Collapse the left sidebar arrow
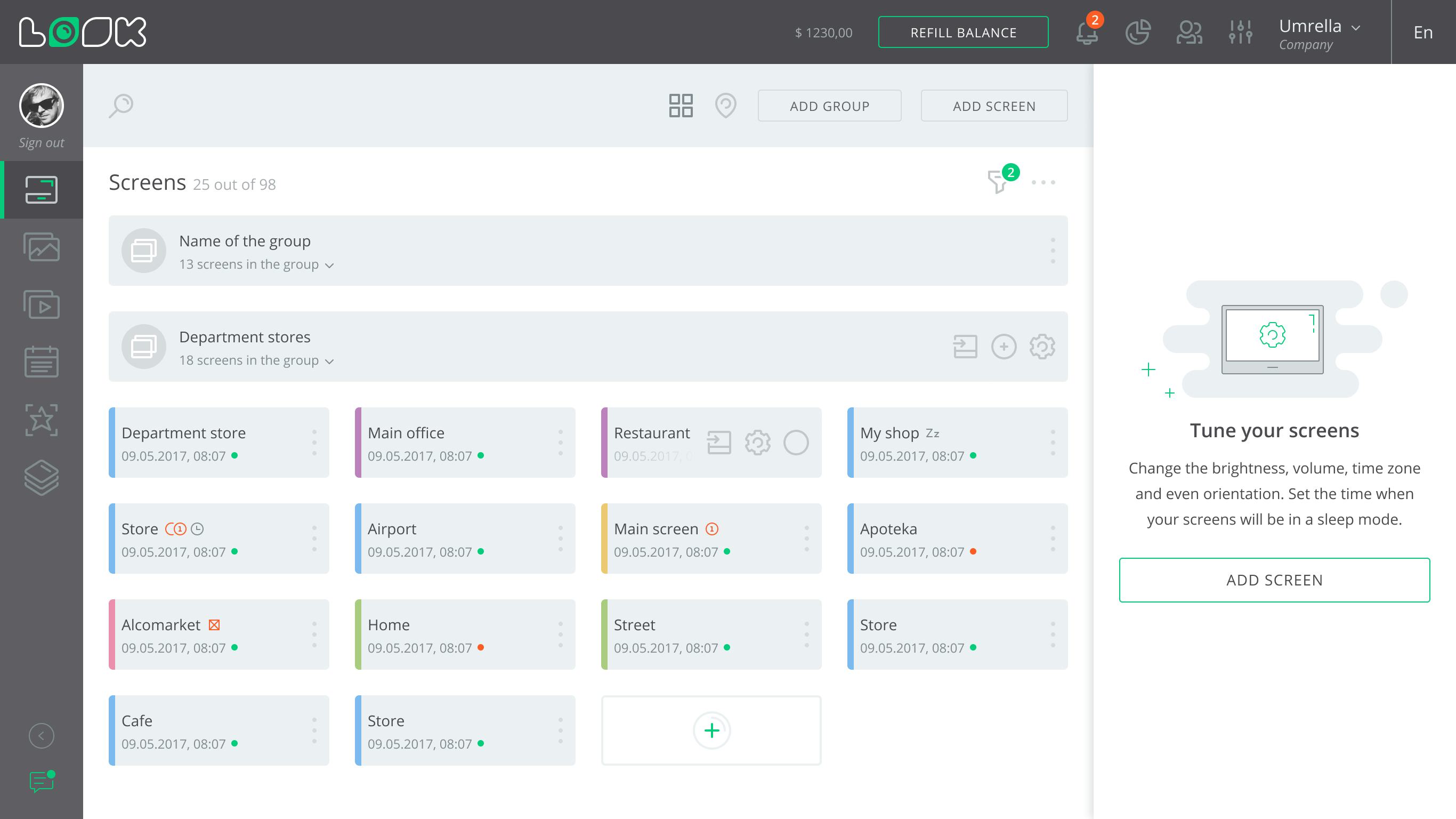The height and width of the screenshot is (819, 1456). [x=41, y=736]
